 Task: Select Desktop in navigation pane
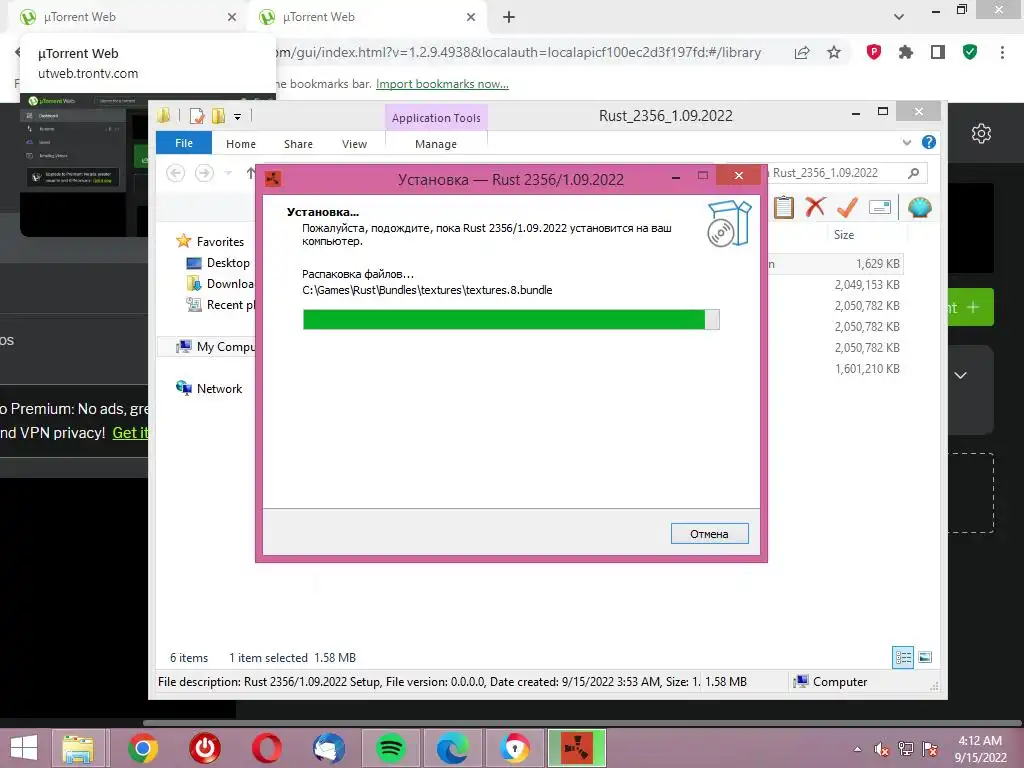click(218, 263)
